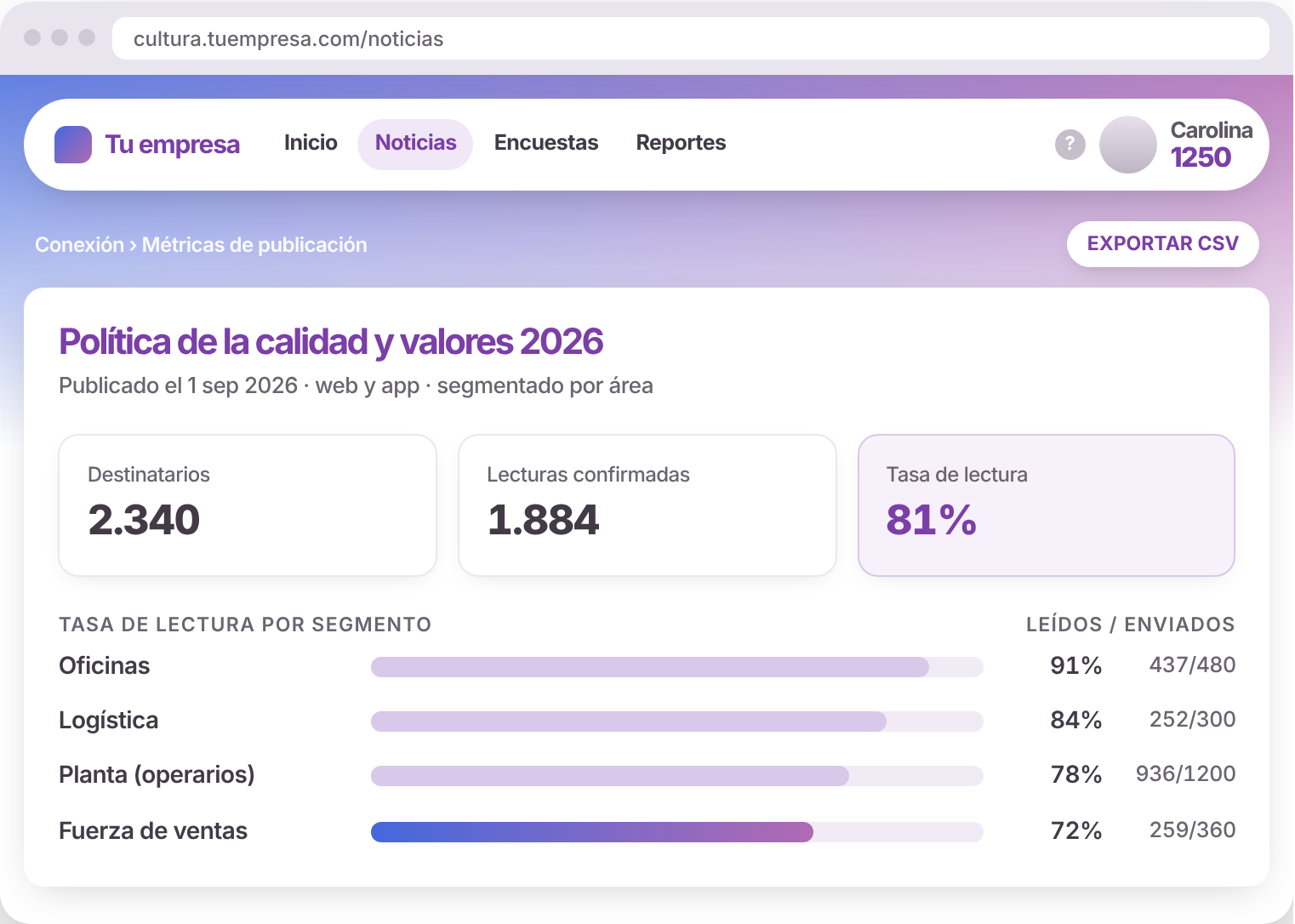The height and width of the screenshot is (924, 1295).
Task: Select the Noticias tab
Action: (415, 144)
